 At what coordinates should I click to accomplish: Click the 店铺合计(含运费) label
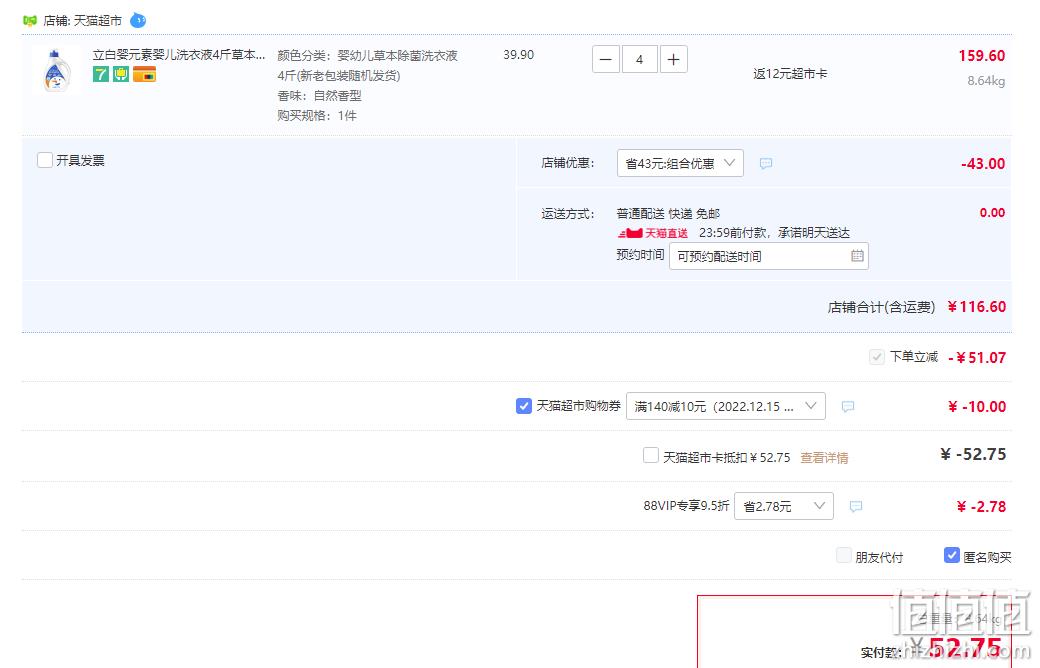881,307
